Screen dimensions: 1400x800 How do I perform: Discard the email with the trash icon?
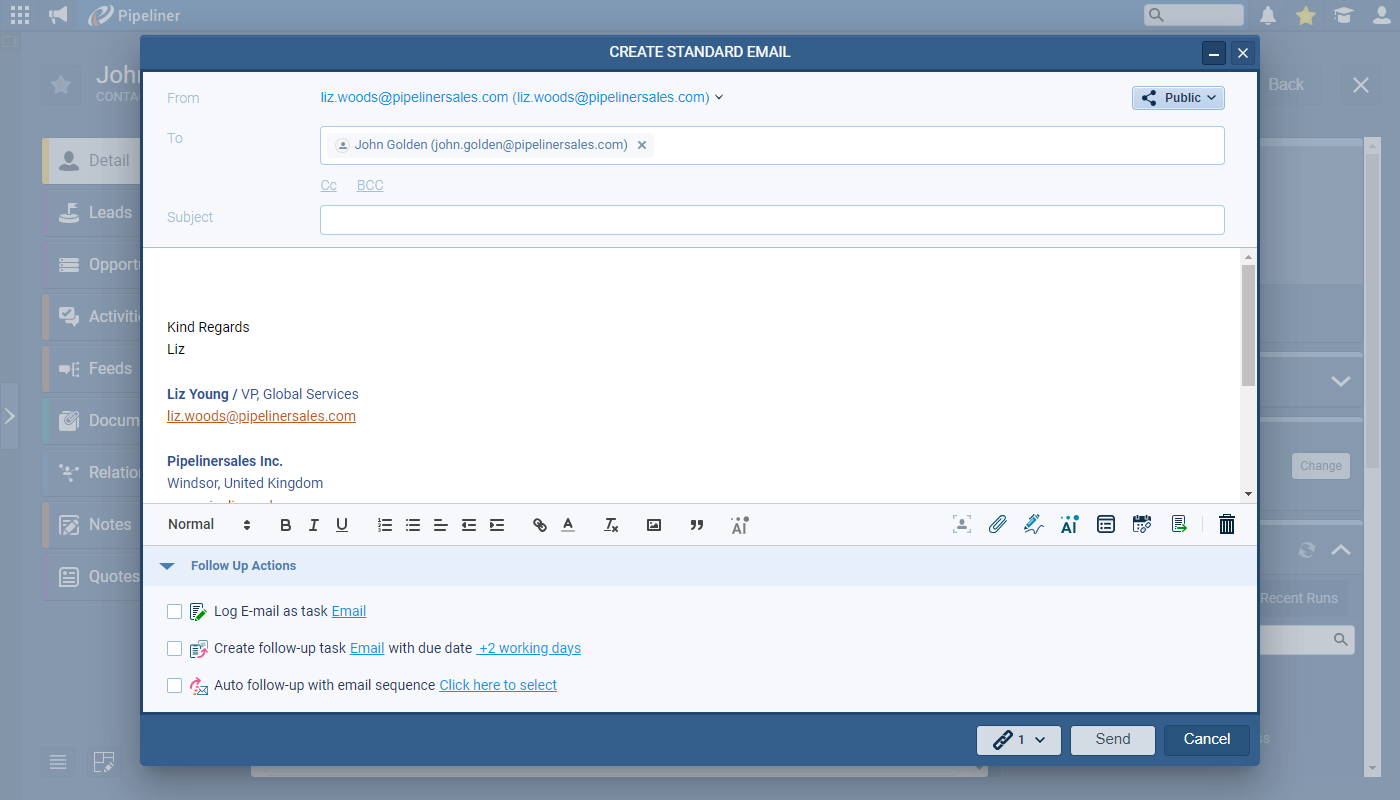pos(1227,524)
